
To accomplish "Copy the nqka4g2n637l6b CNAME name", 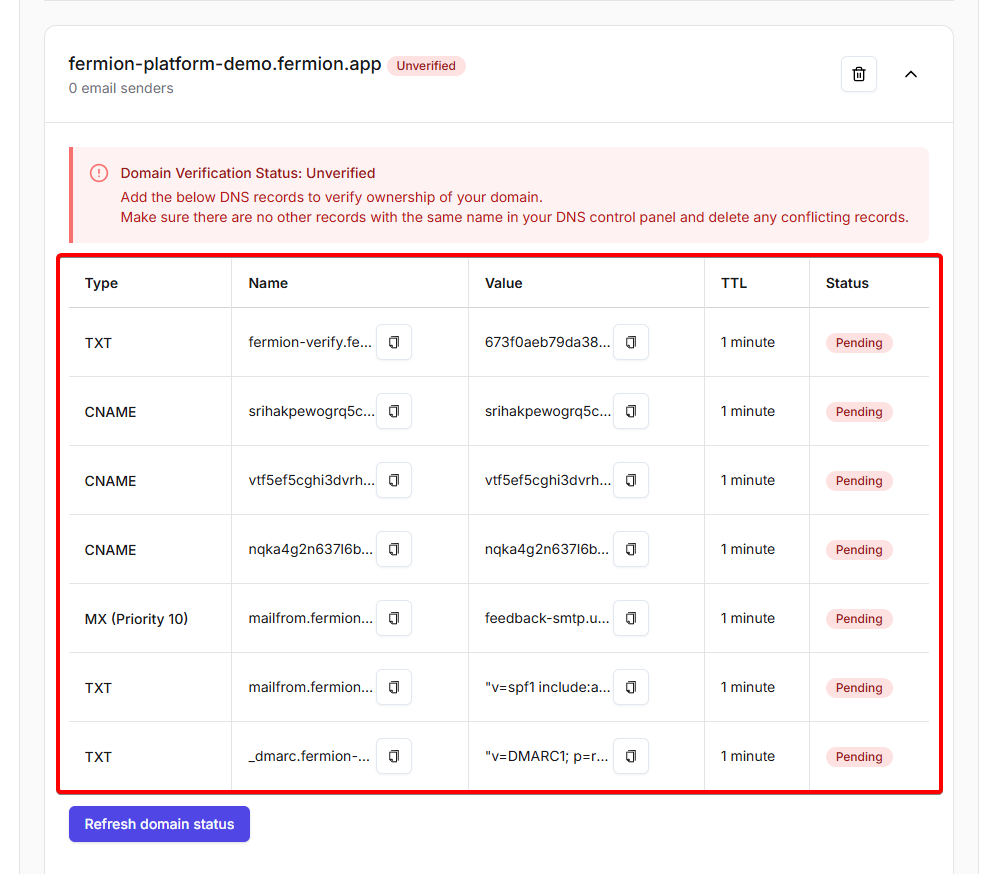I will pos(394,549).
